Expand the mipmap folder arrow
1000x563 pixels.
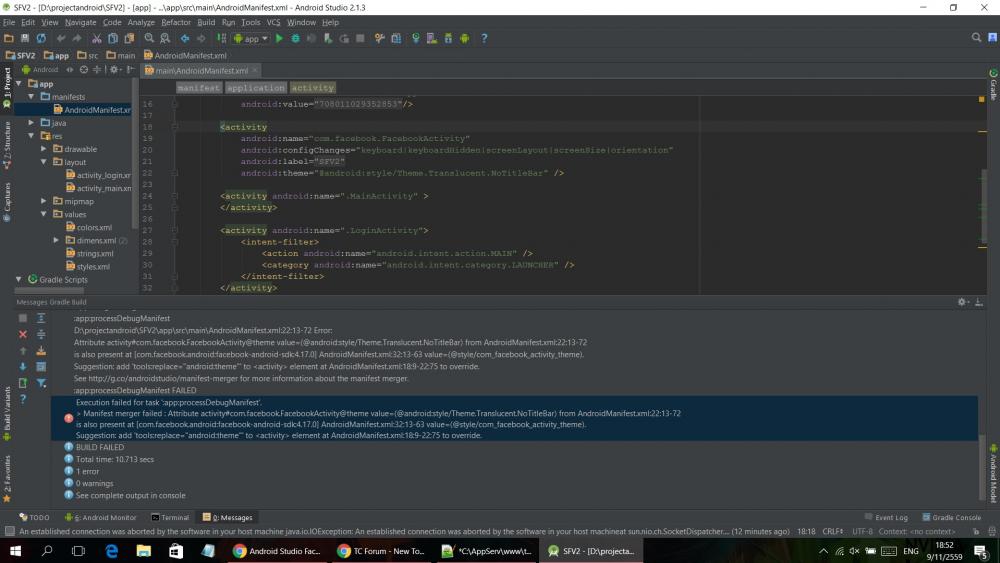[44, 201]
